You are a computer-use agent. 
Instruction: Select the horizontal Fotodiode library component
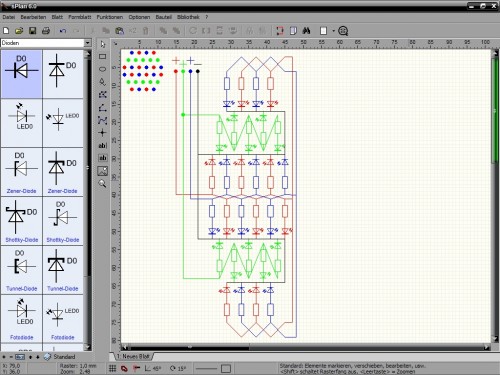click(22, 318)
